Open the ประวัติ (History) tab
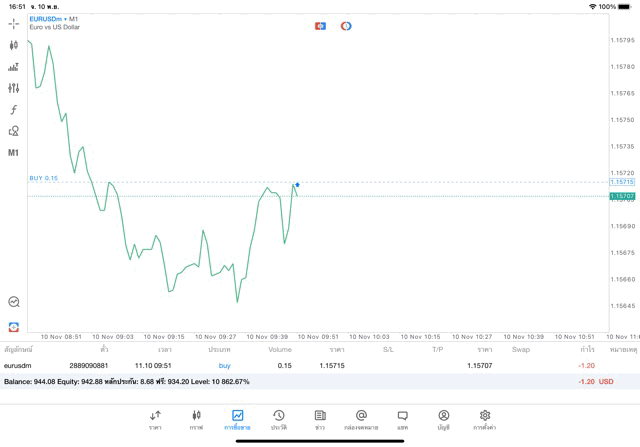This screenshot has width=640, height=447. pyautogui.click(x=279, y=419)
